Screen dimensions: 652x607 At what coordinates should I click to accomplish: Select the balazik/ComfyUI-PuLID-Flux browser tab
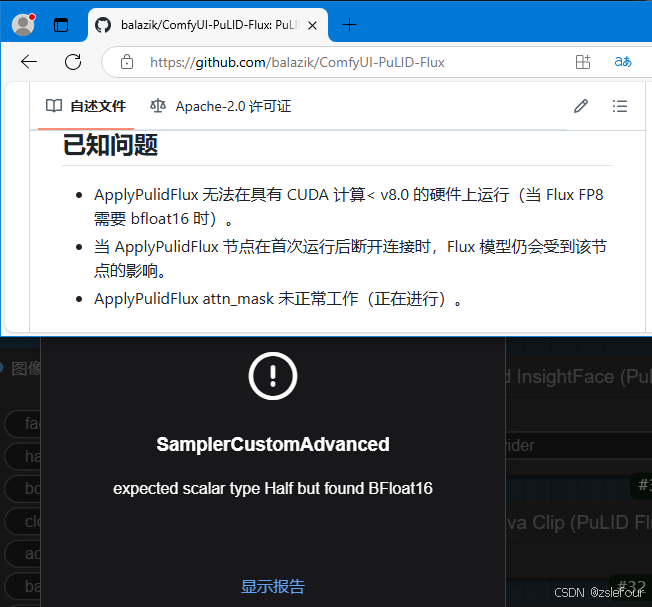pyautogui.click(x=208, y=25)
